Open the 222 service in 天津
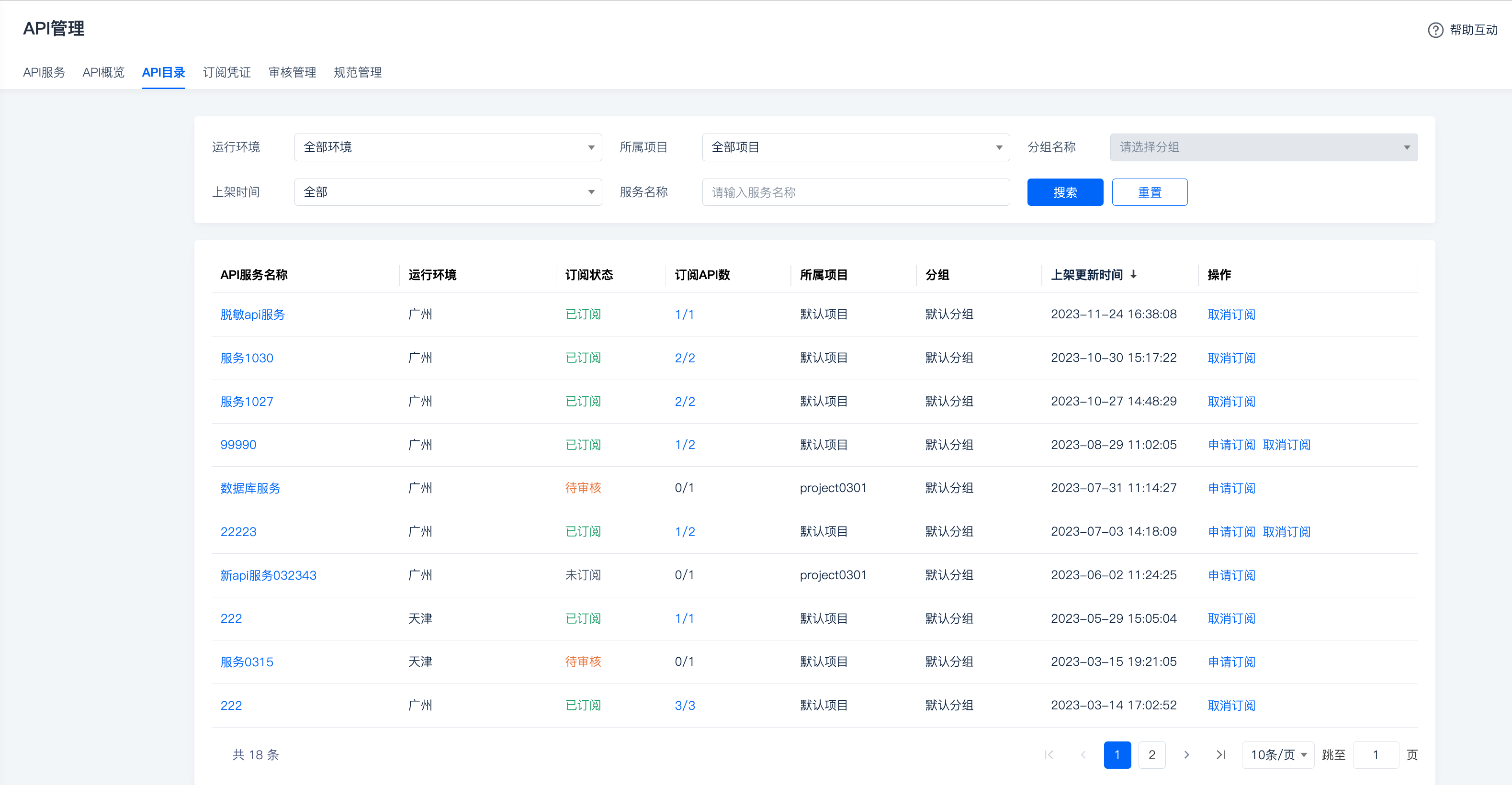 231,618
